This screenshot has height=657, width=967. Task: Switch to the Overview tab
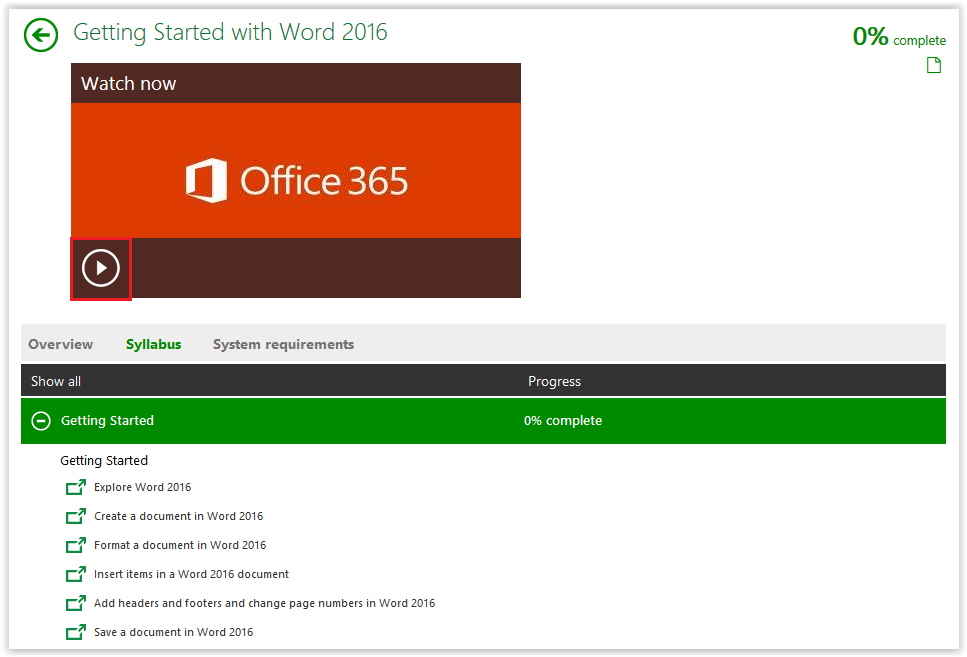[60, 344]
